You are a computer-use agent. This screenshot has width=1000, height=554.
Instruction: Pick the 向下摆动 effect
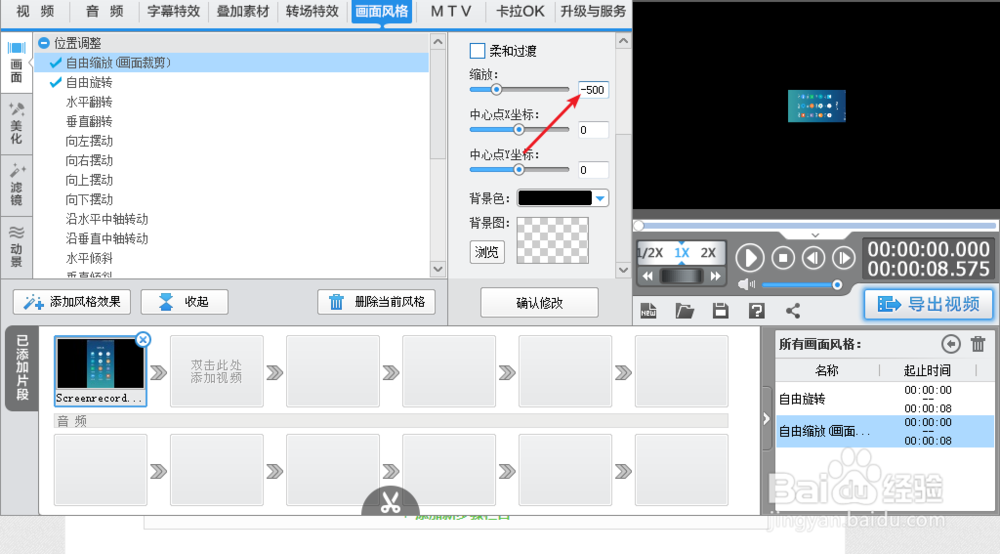coord(89,200)
